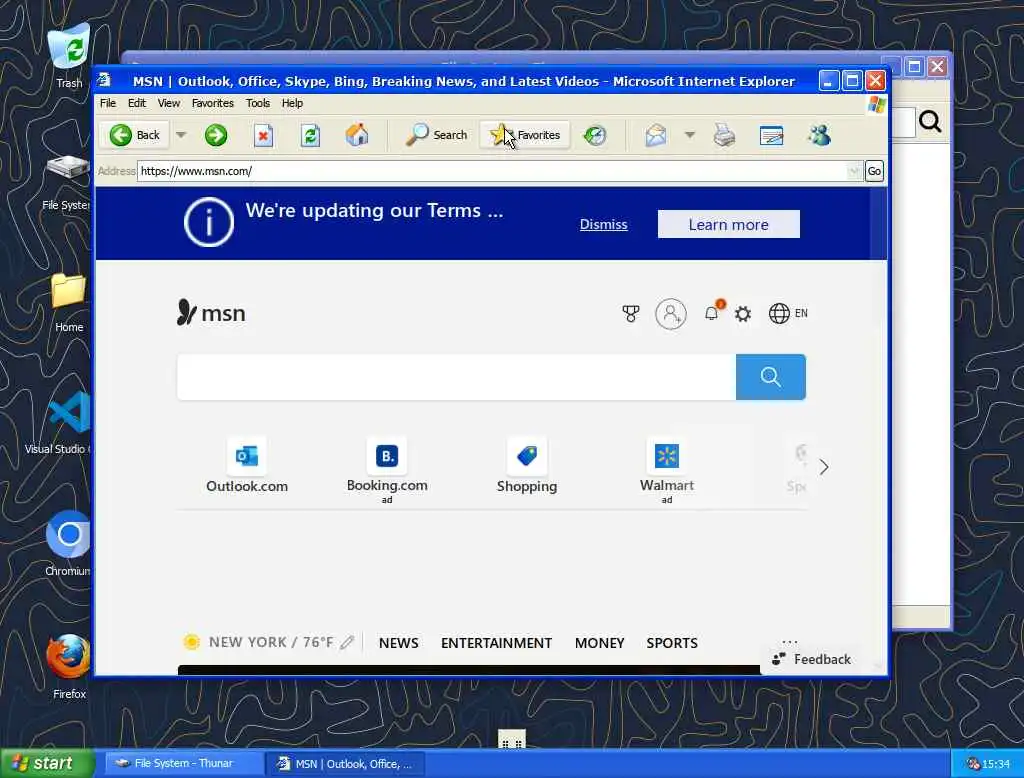This screenshot has width=1024, height=778.
Task: Print the page with the printer icon
Action: tap(724, 135)
